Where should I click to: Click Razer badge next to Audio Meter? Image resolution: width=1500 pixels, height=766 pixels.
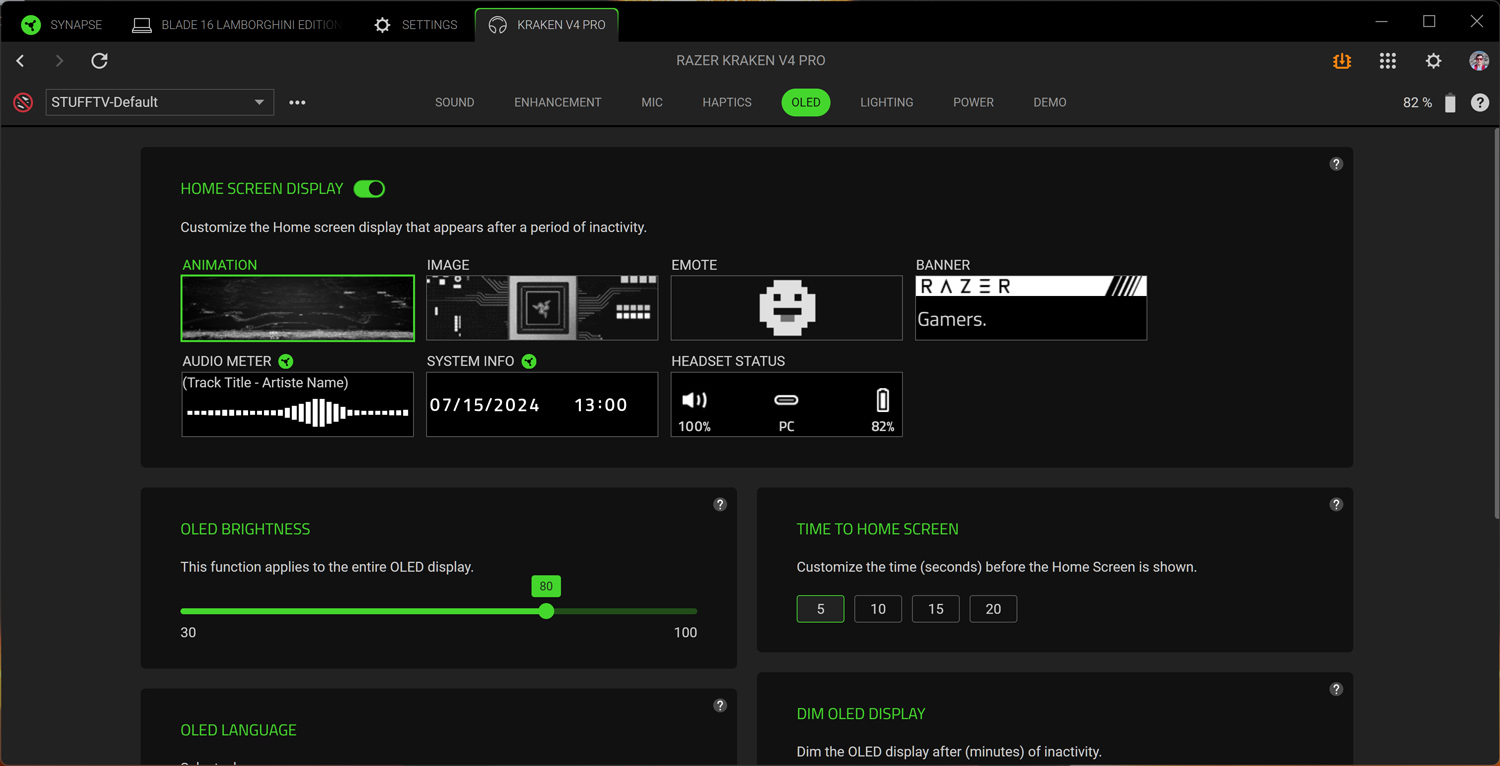[286, 361]
